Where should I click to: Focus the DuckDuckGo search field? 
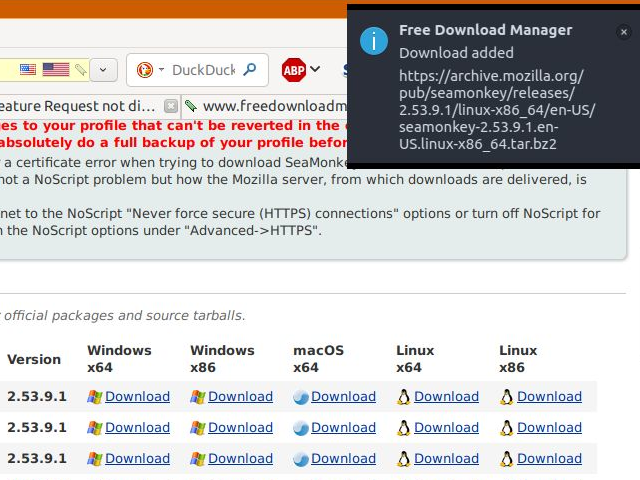[204, 70]
